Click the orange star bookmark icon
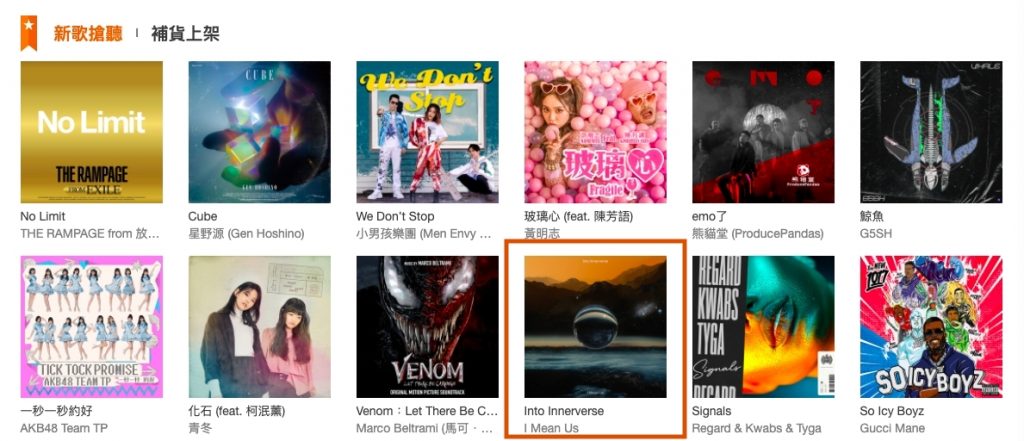The width and height of the screenshot is (1024, 441). [x=29, y=33]
